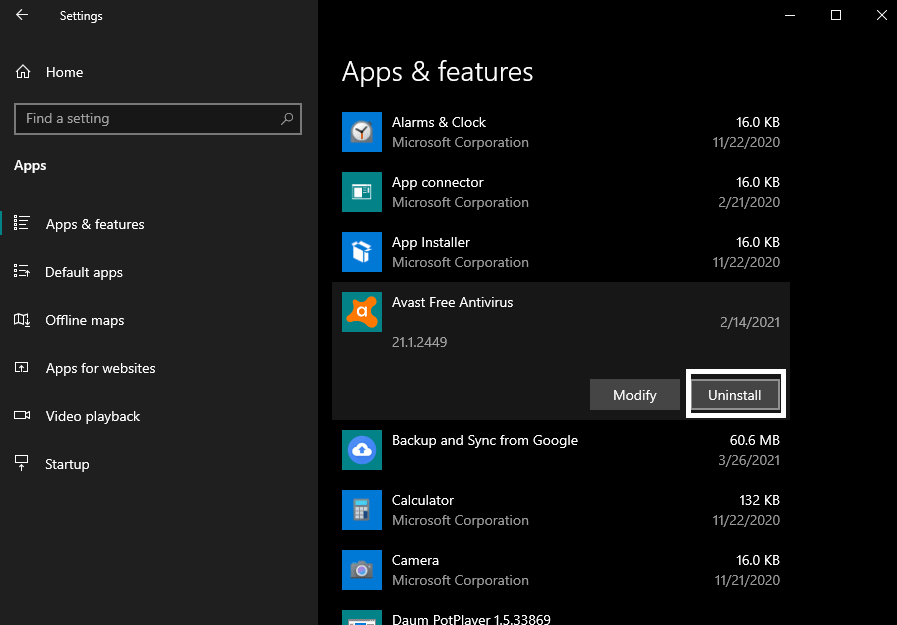This screenshot has width=897, height=625.
Task: Click the Video playback camera icon
Action: click(22, 415)
